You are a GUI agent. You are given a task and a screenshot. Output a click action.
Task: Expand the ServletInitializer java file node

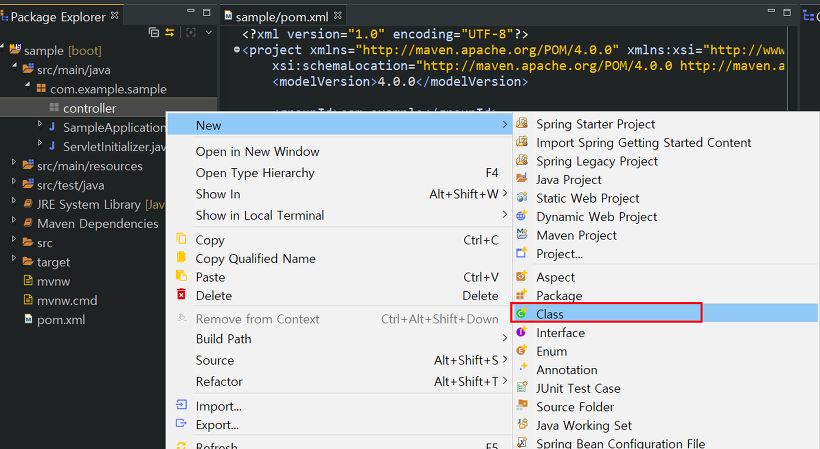click(40, 143)
